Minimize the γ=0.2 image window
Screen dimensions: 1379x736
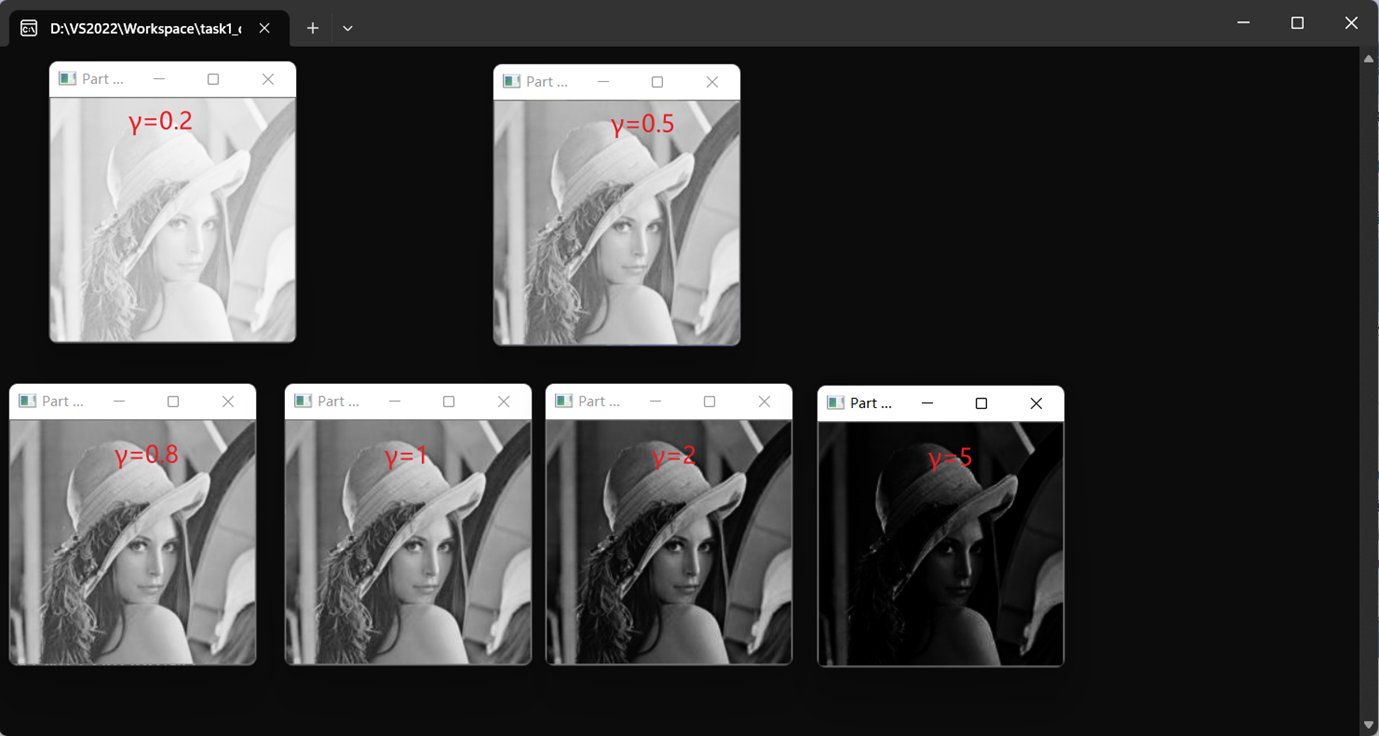pyautogui.click(x=158, y=79)
